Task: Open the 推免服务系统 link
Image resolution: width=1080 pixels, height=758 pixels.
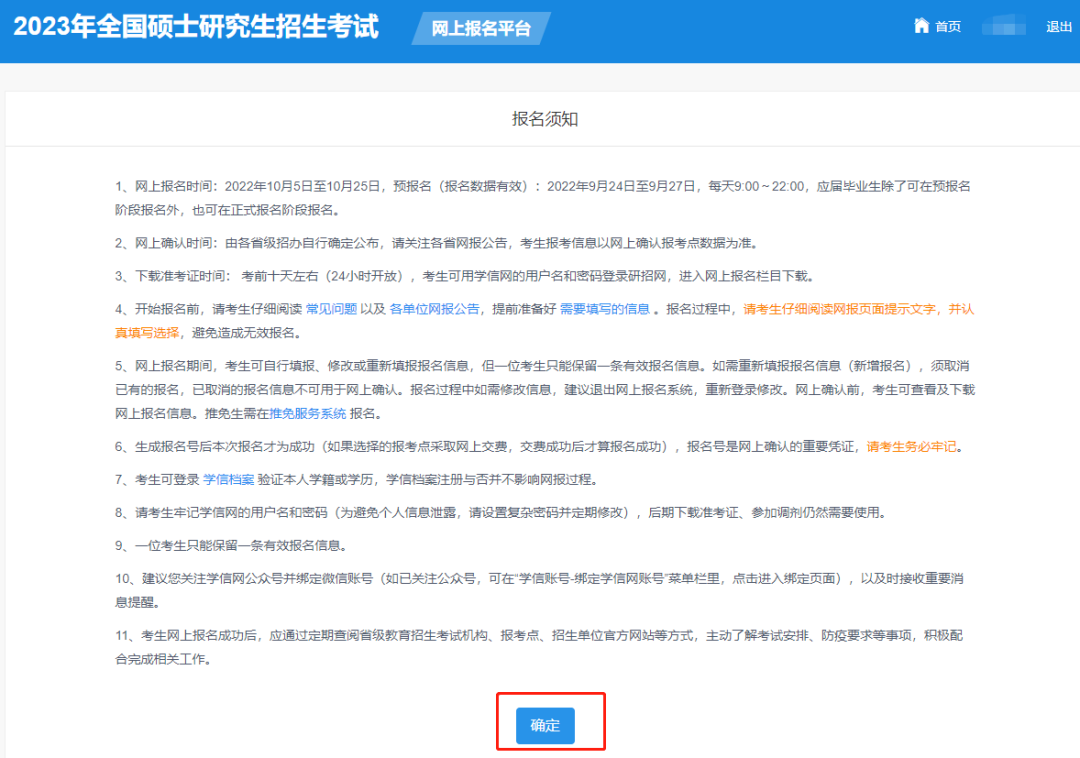Action: click(x=308, y=413)
